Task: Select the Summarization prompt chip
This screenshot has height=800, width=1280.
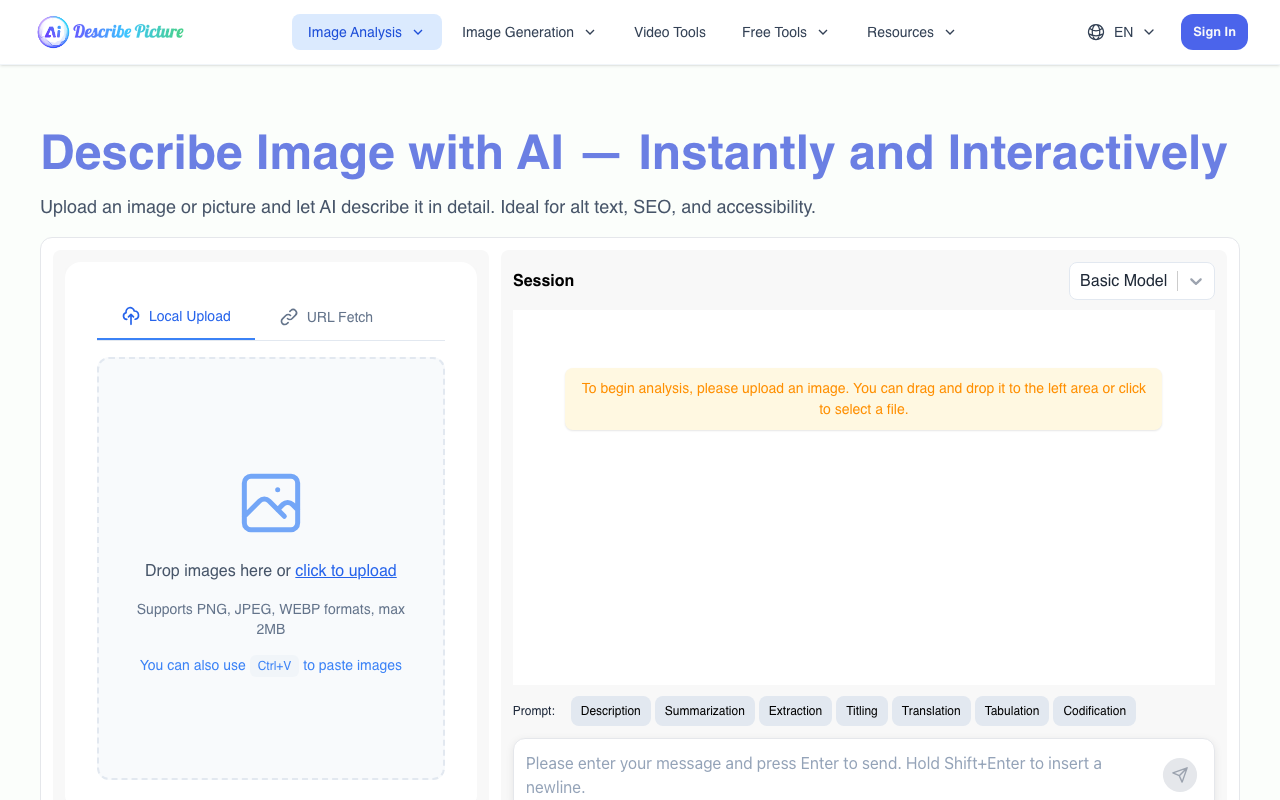Action: pyautogui.click(x=704, y=711)
